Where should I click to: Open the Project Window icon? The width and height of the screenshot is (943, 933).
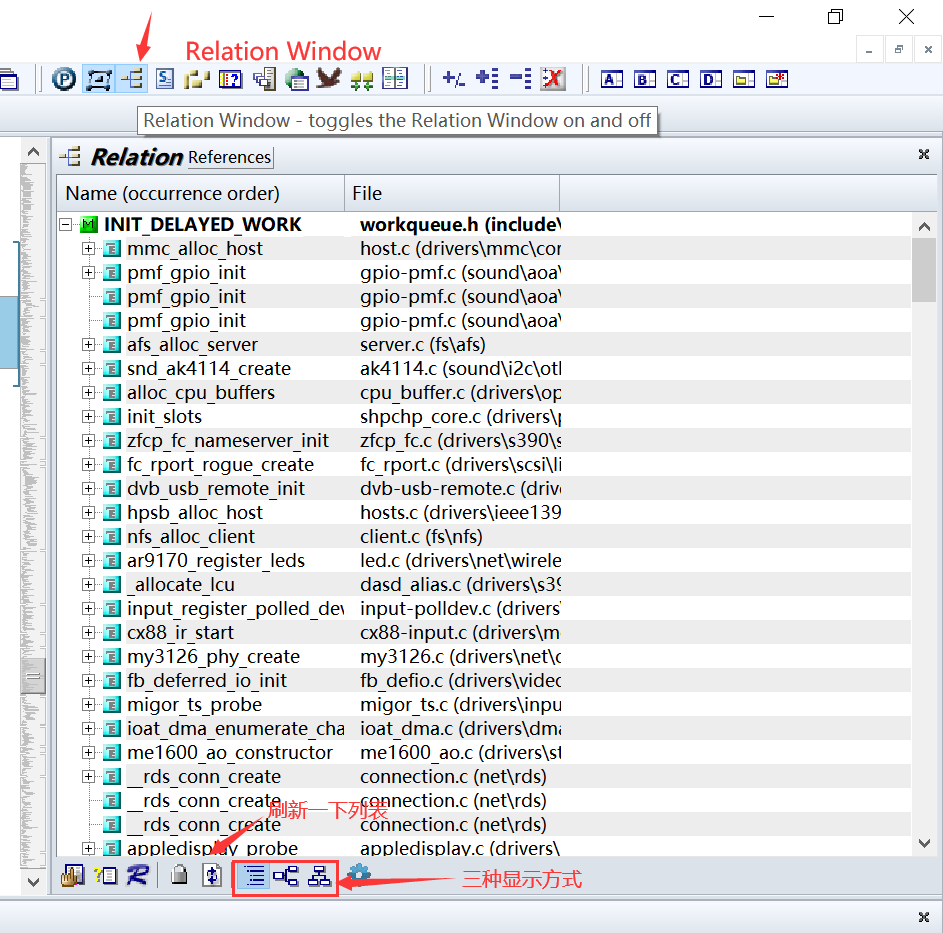(x=64, y=78)
